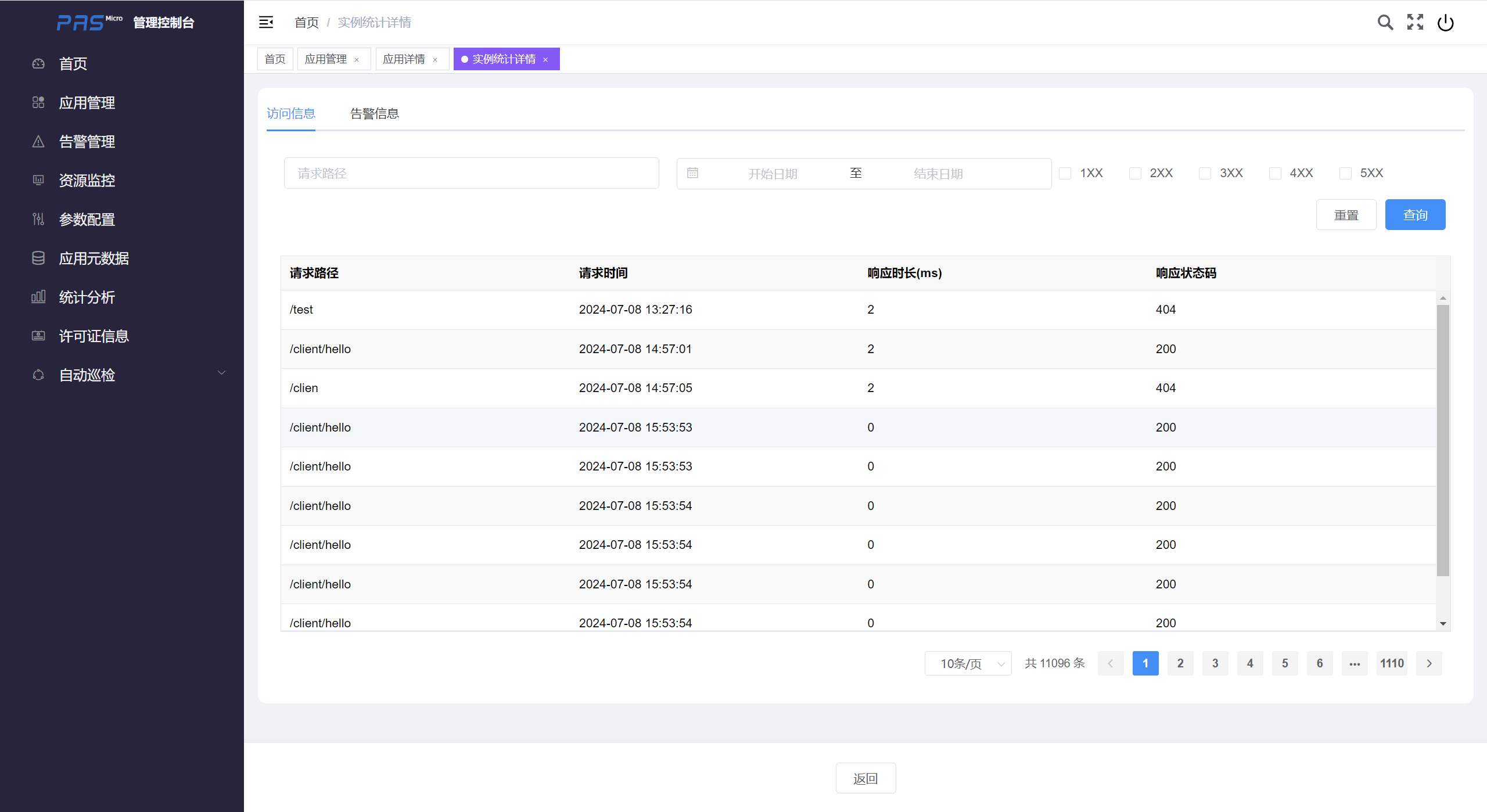Open the search magnifier icon

coord(1385,22)
